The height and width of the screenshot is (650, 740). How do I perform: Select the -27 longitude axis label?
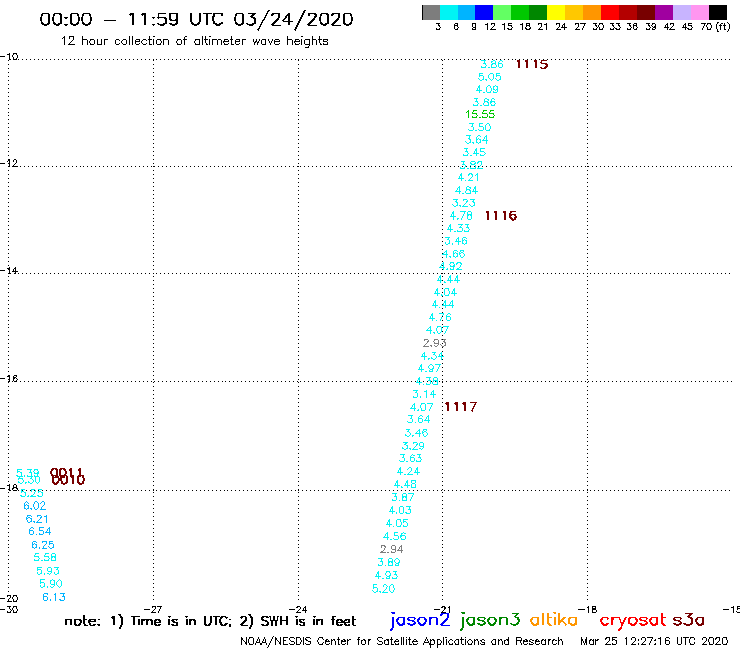tap(153, 609)
